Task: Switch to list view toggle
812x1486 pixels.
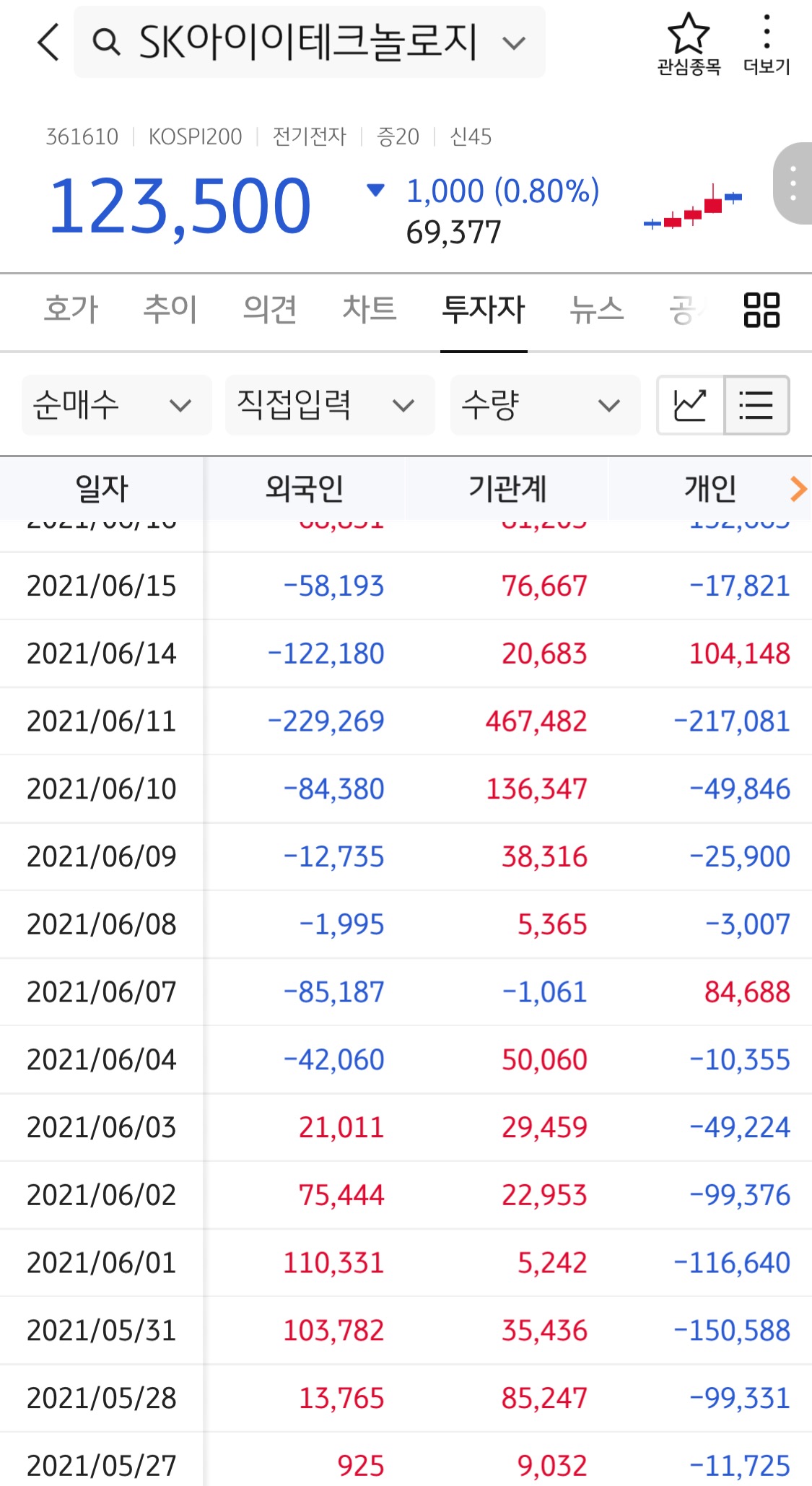Action: point(756,405)
